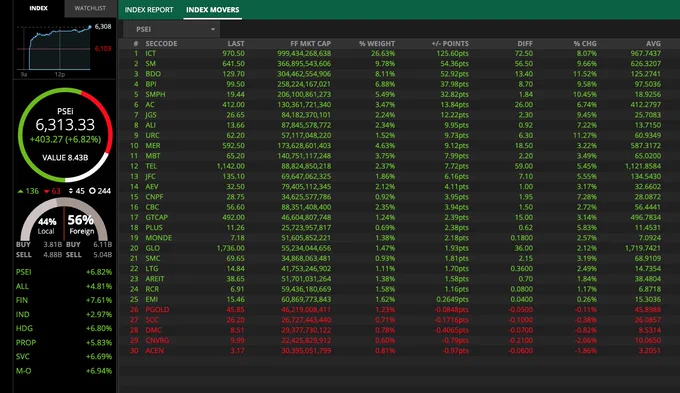Select the HDG sector index row

(64, 328)
